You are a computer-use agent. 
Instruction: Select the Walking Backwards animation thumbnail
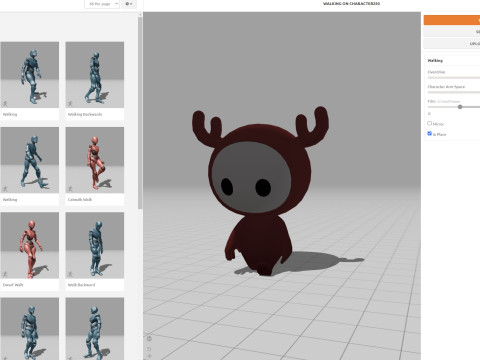coord(95,75)
